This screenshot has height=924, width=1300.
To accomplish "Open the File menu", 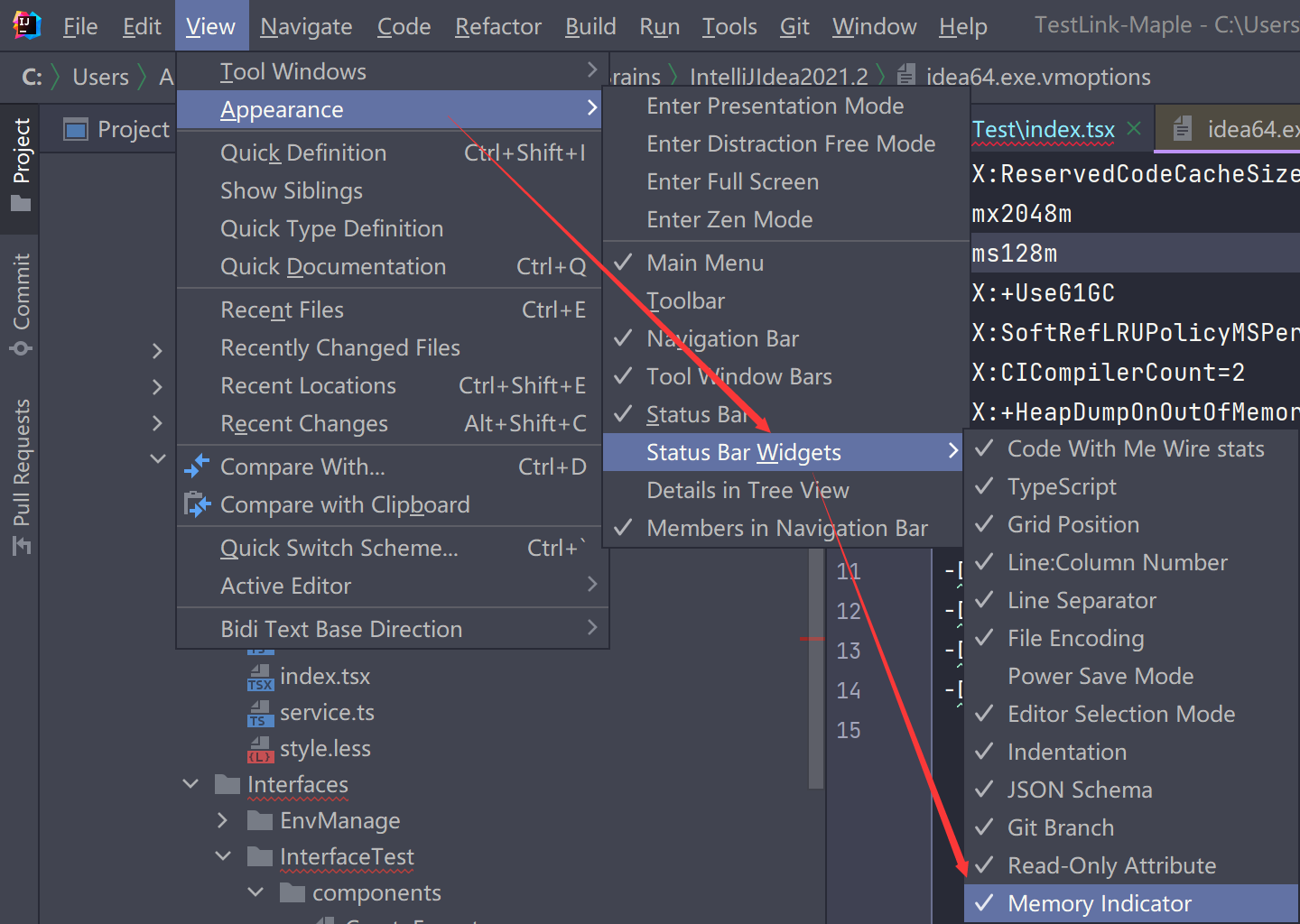I will [80, 26].
